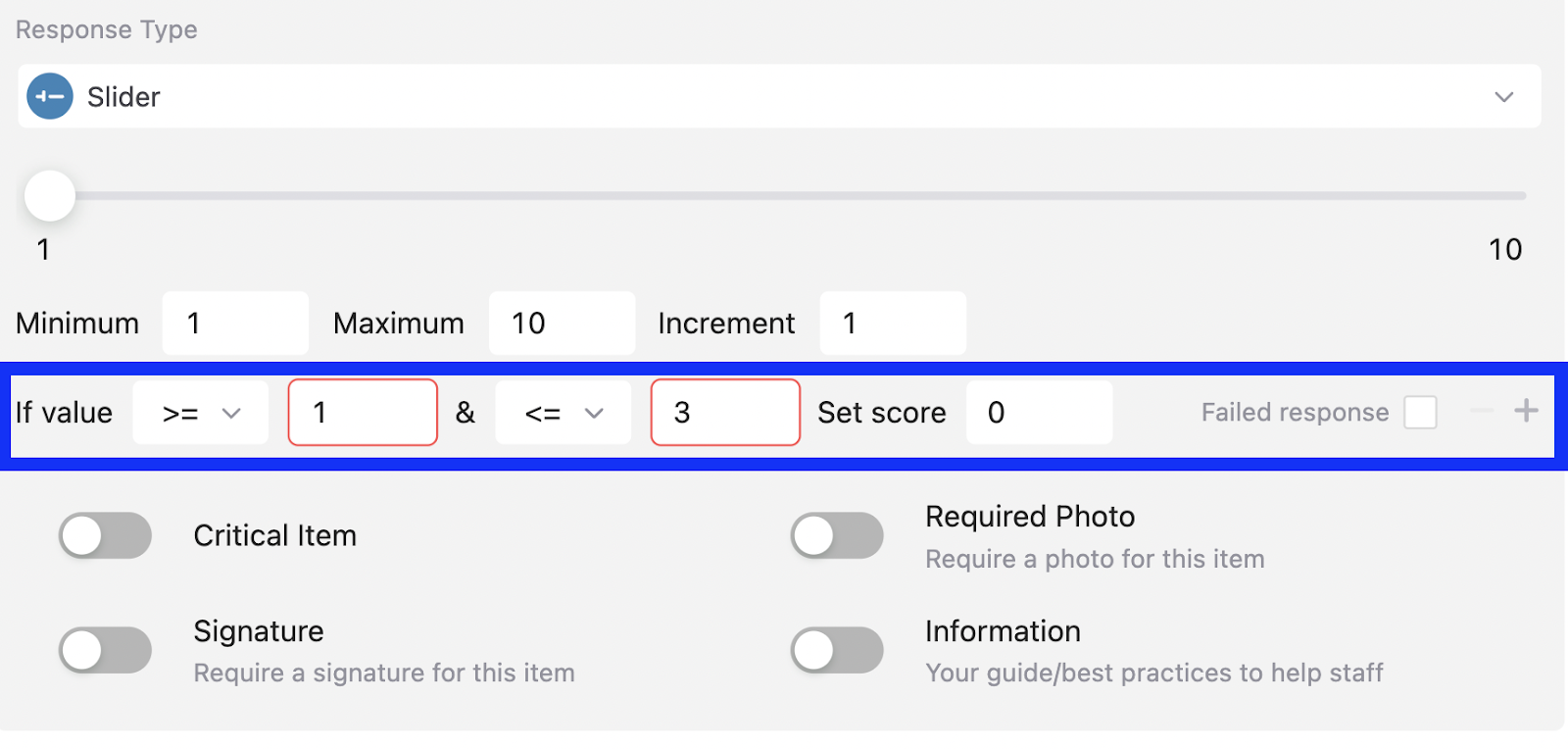Click the Maximum value input field
The image size is (1568, 749).
tap(562, 323)
